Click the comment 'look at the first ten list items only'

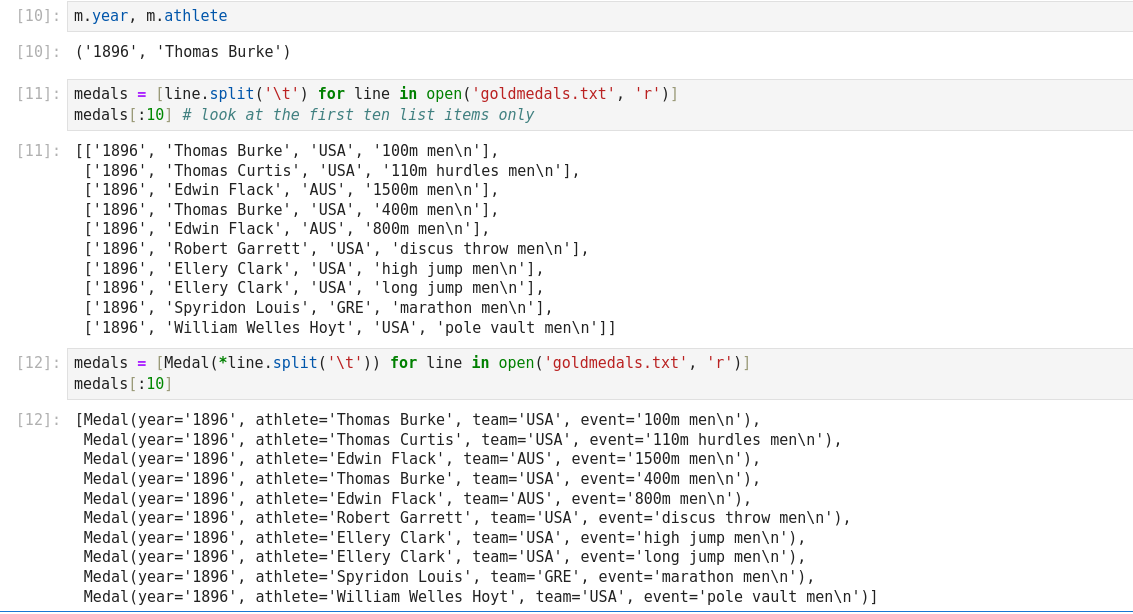click(358, 114)
